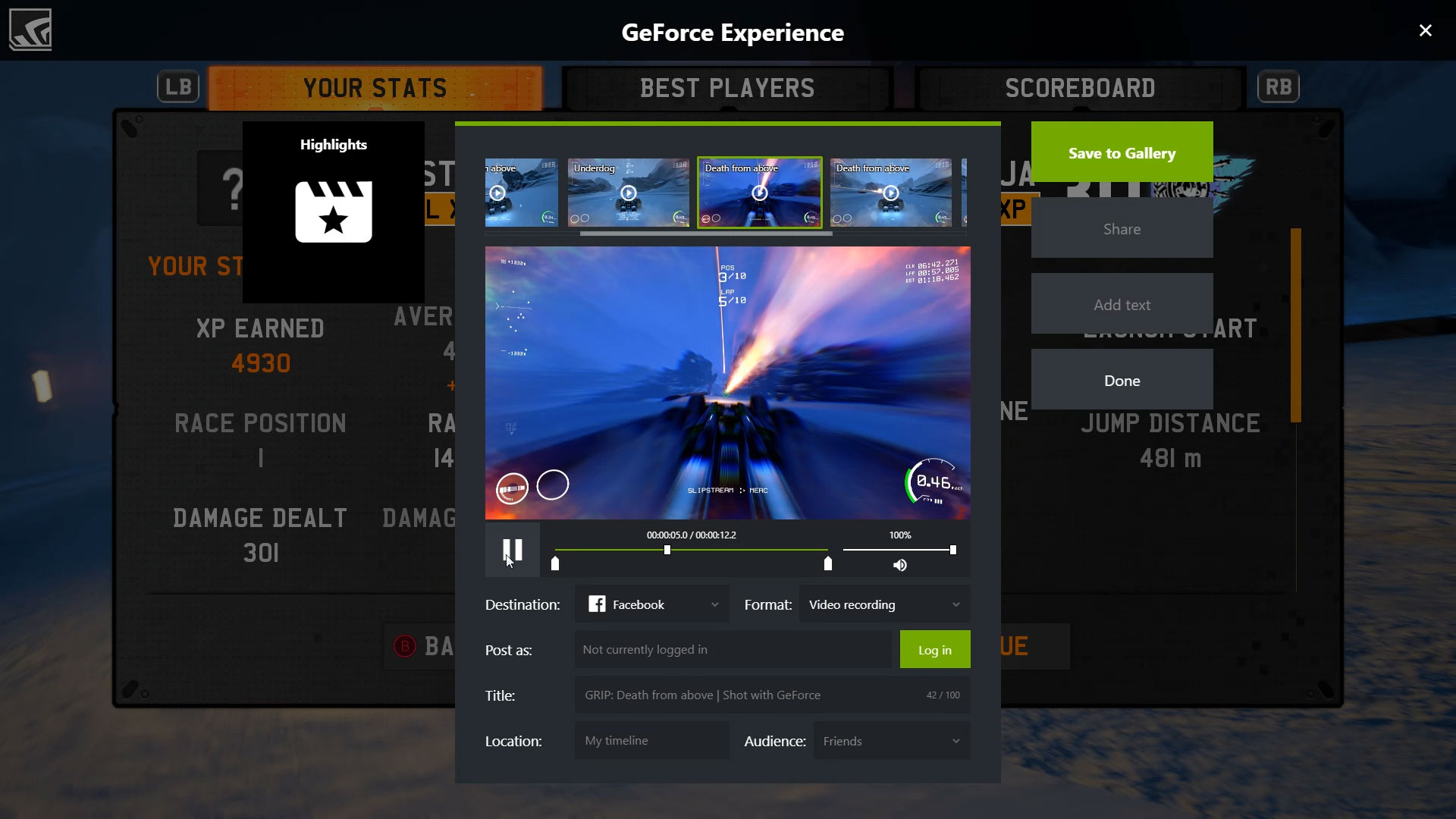Click the Log in button
Viewport: 1456px width, 819px height.
934,650
